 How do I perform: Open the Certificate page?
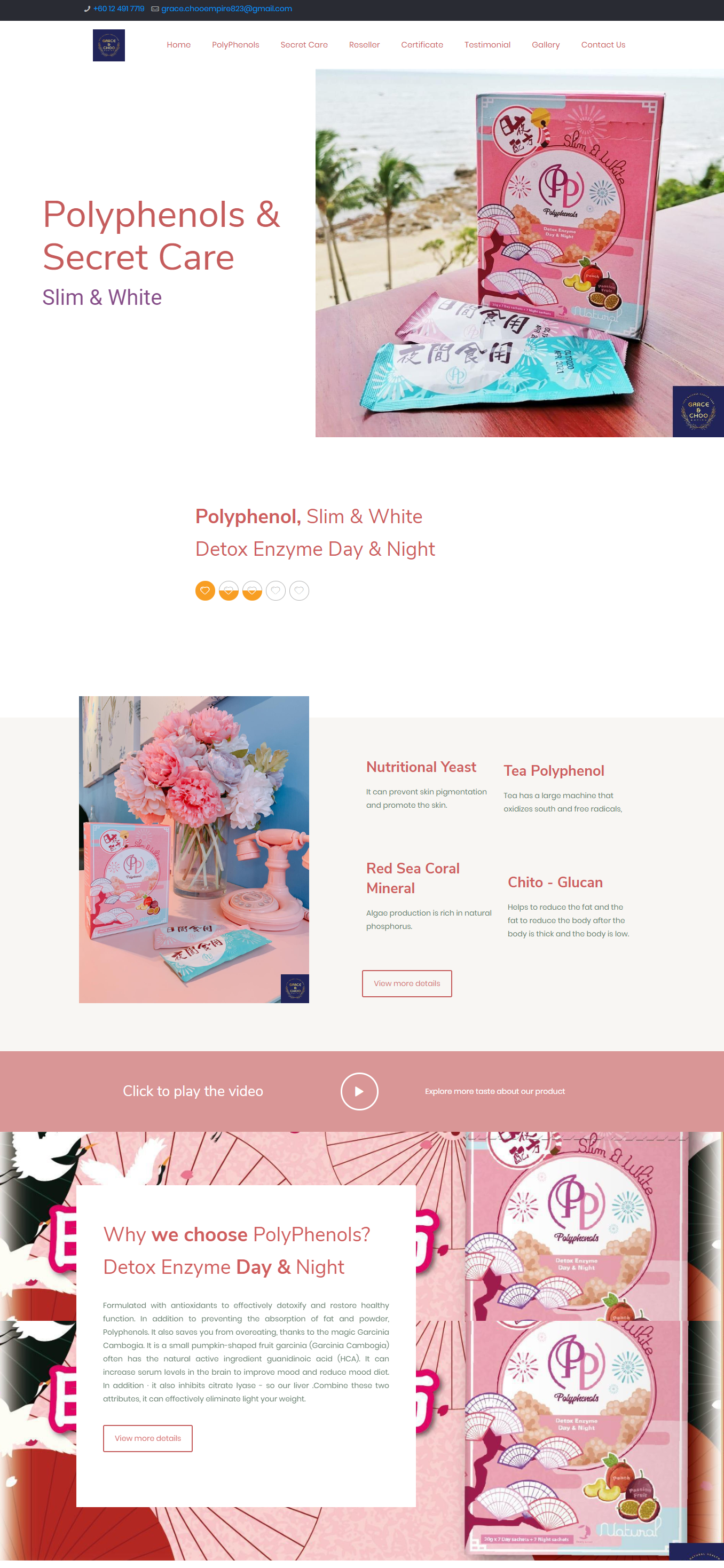tap(422, 44)
